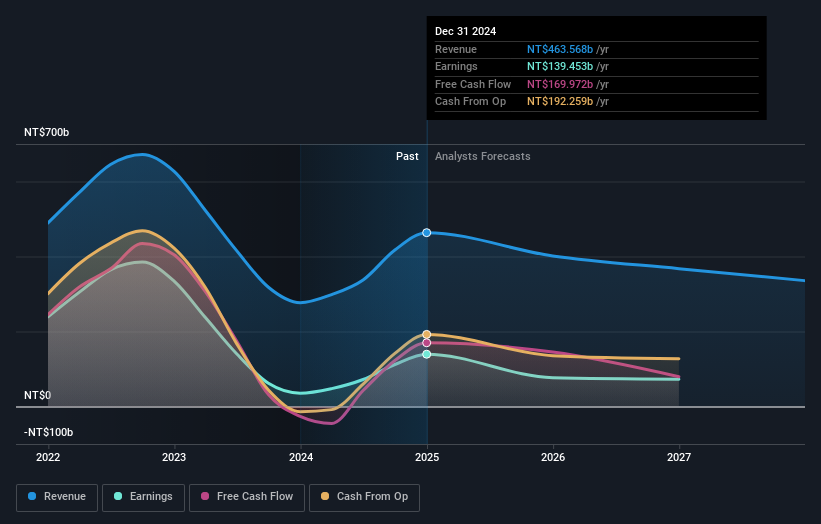Click the Analysts Forecasts label
This screenshot has height=524, width=821.
click(x=483, y=157)
